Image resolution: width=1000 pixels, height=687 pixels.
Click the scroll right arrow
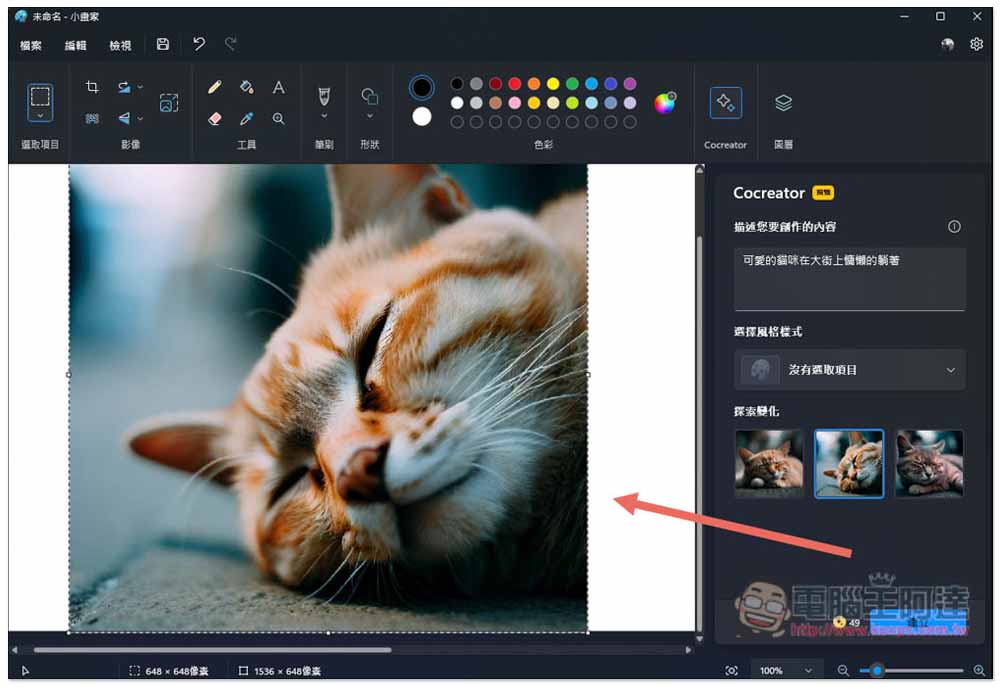[x=688, y=650]
